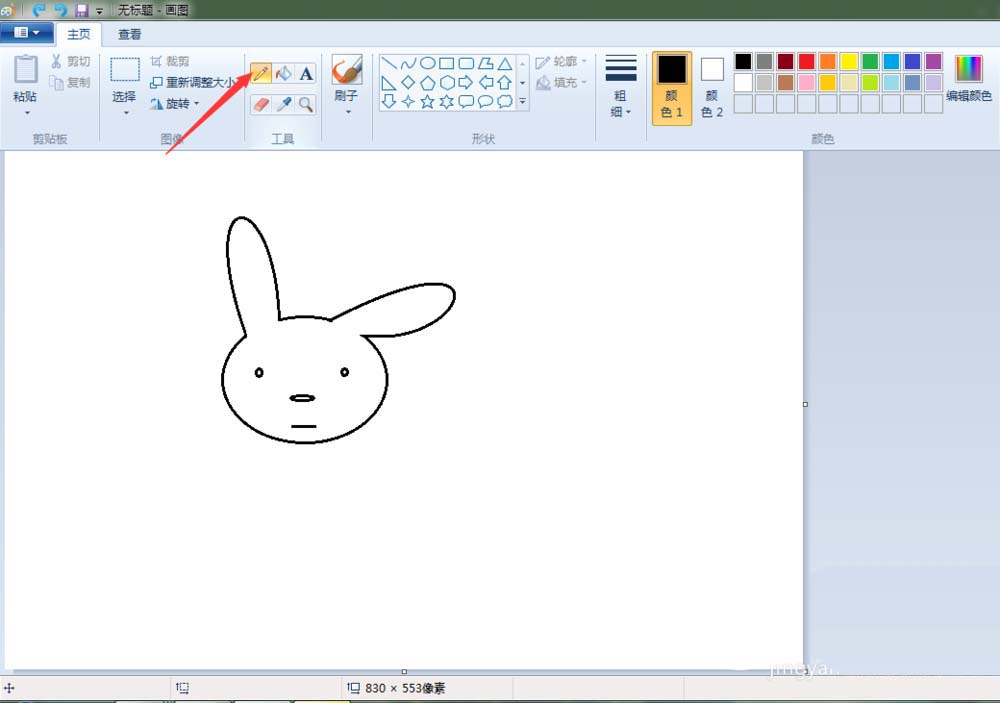Click the Save icon in the title bar
This screenshot has width=1000, height=703.
click(81, 10)
